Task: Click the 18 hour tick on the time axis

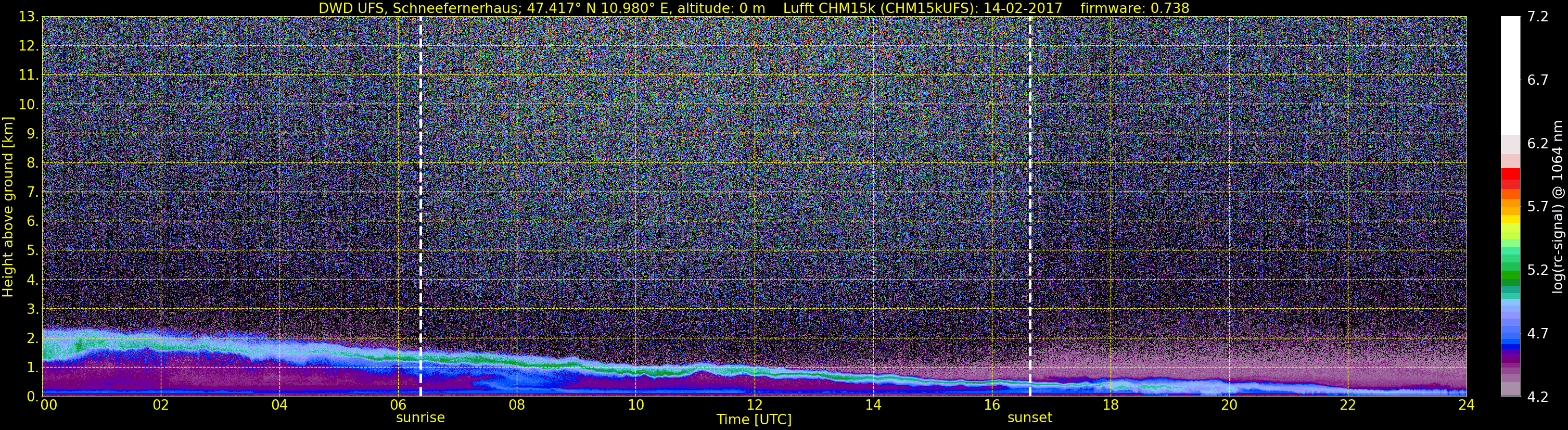Action: tap(1110, 405)
